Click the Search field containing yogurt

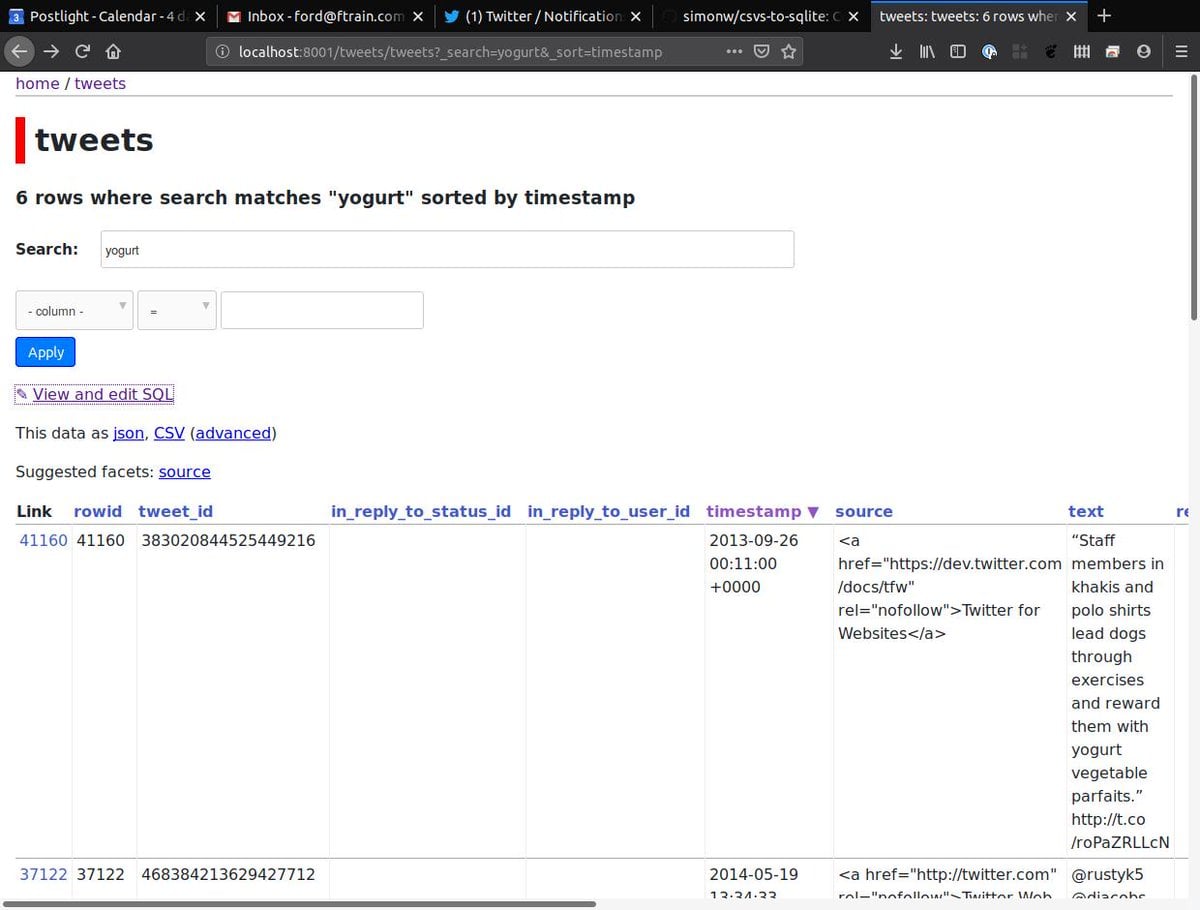pos(447,250)
